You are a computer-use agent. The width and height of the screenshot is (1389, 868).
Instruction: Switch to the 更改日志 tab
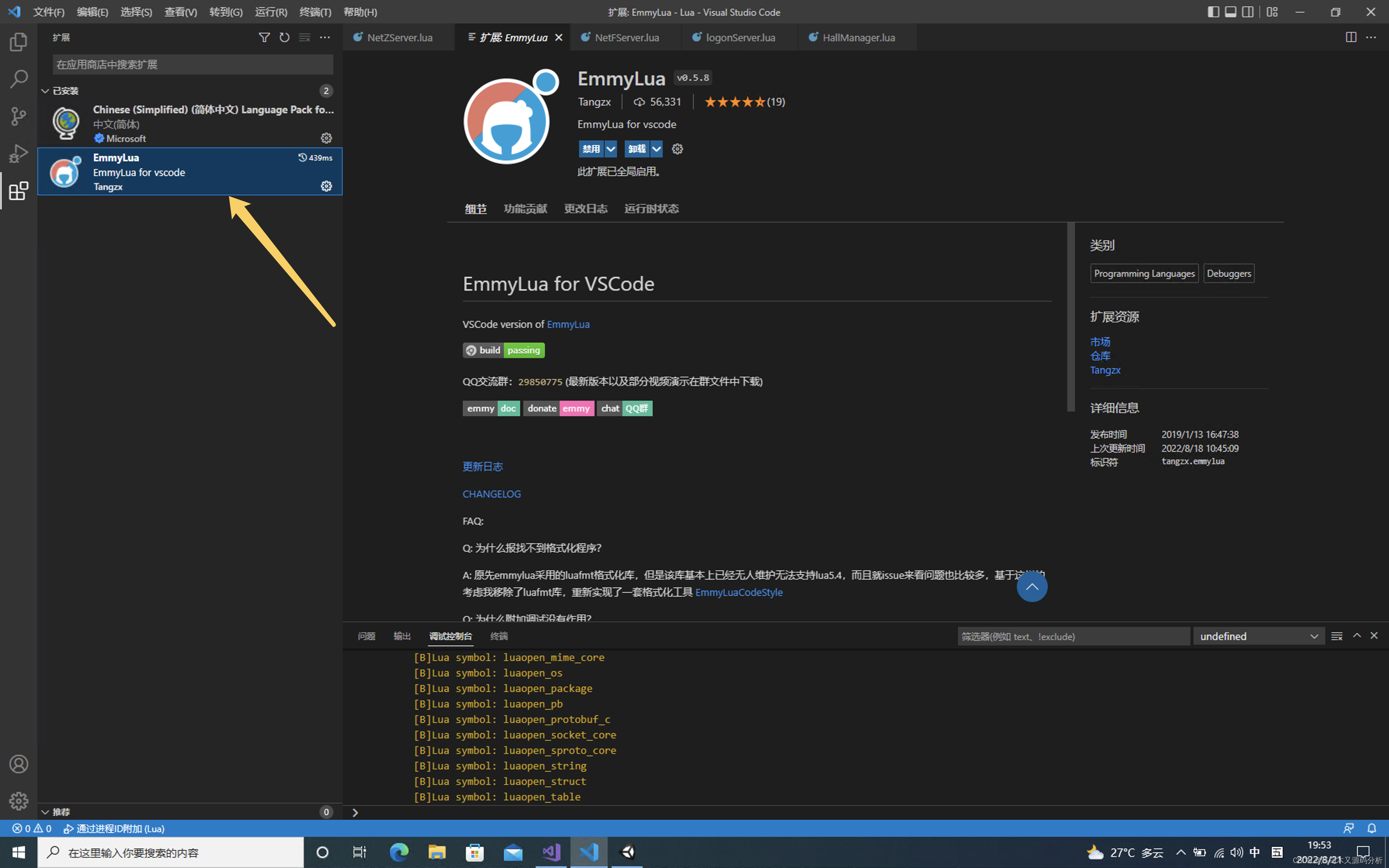[x=586, y=209]
